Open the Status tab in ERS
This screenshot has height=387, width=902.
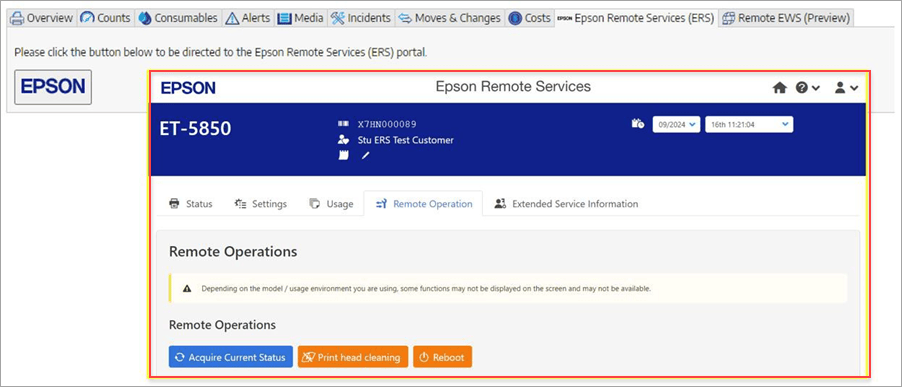190,204
